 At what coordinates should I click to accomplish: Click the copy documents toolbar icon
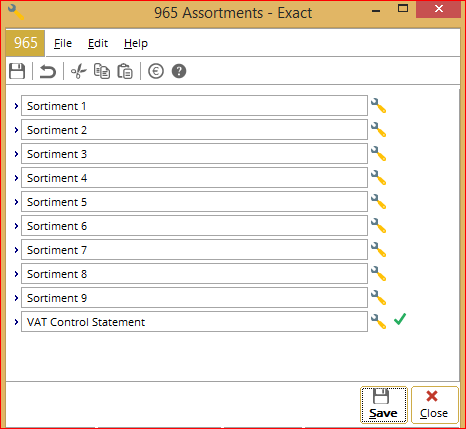[x=102, y=71]
